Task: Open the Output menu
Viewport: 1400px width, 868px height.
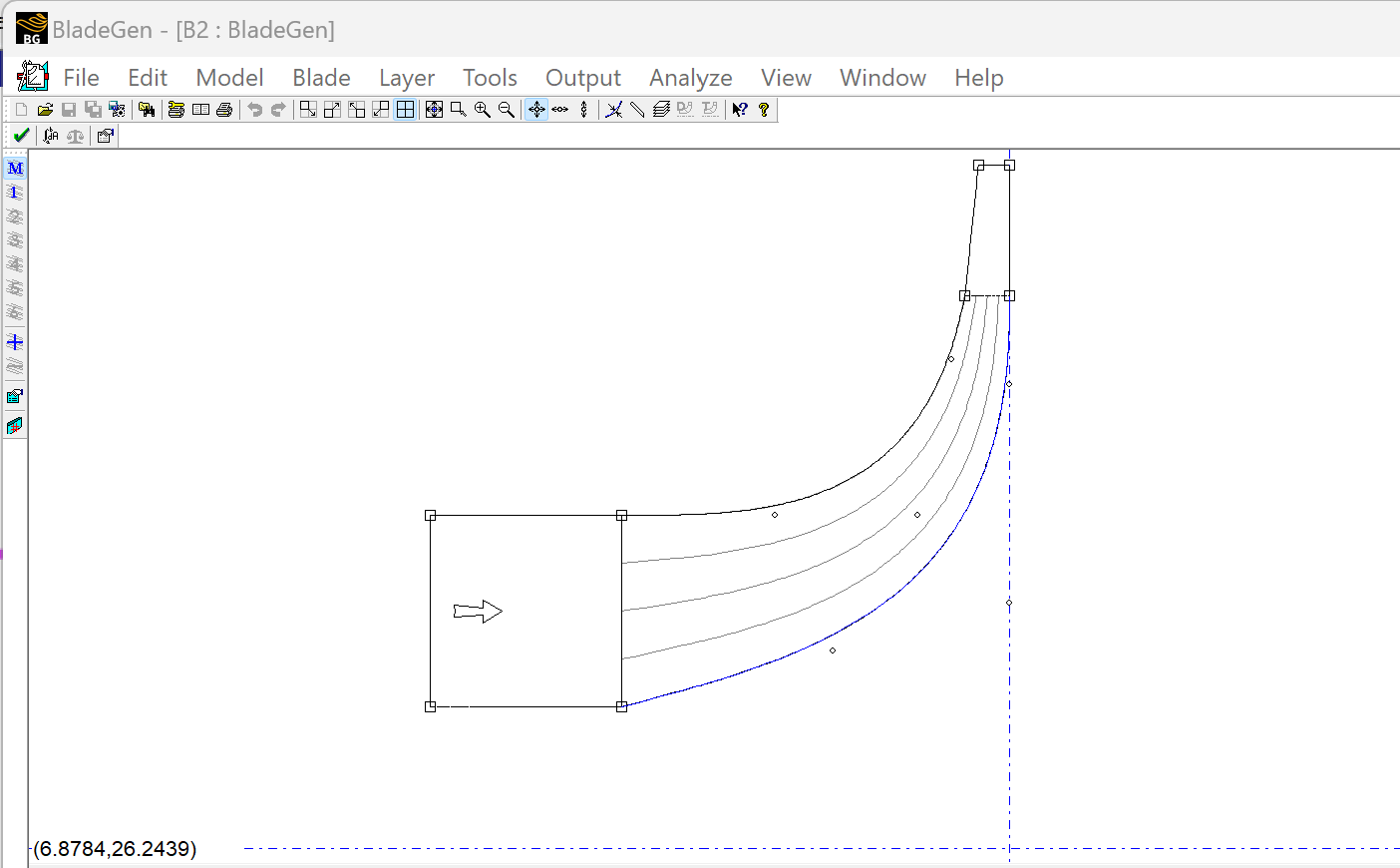Action: click(583, 78)
